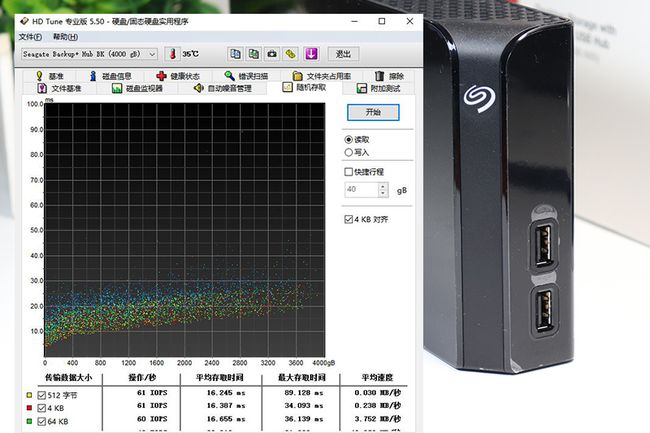
Task: Click the yellow 512 字节 color marker
Action: [29, 395]
